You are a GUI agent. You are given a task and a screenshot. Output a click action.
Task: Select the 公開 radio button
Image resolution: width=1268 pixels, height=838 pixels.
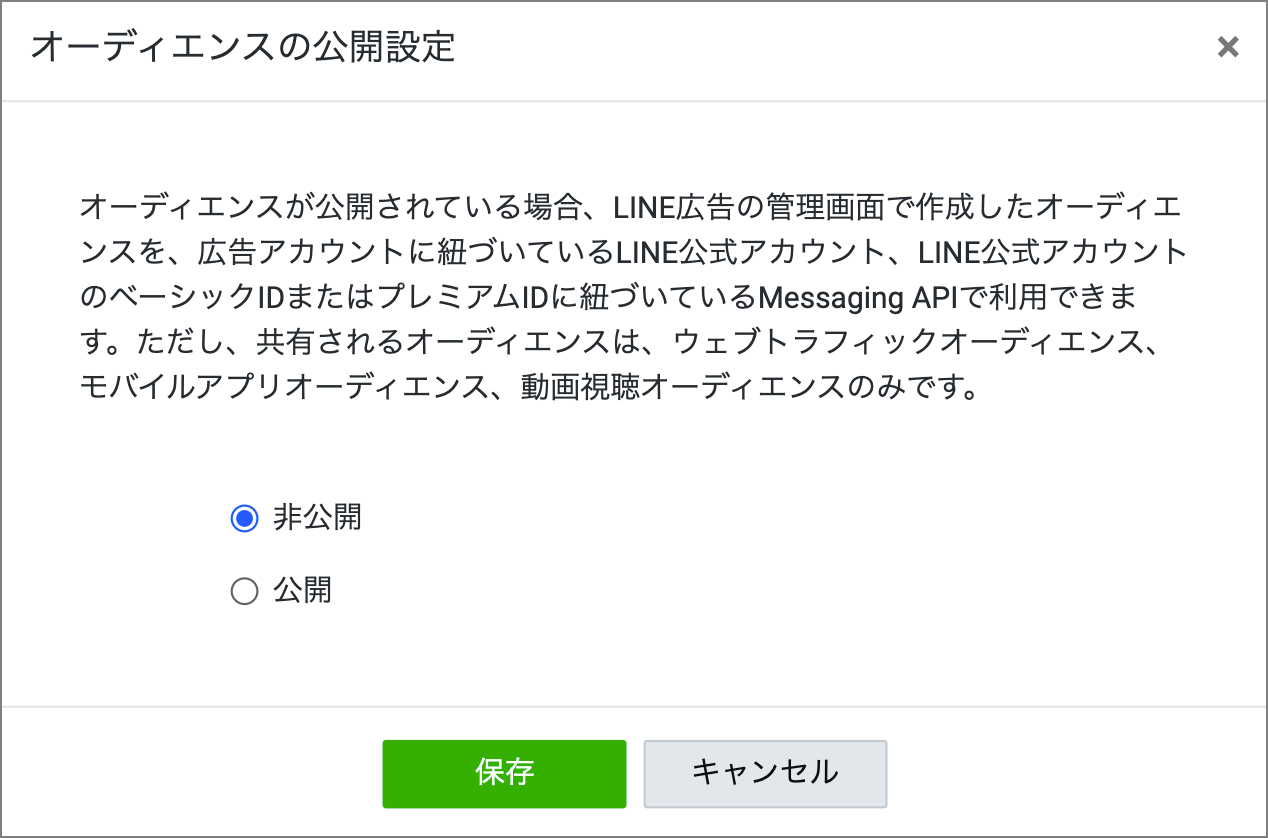click(244, 592)
